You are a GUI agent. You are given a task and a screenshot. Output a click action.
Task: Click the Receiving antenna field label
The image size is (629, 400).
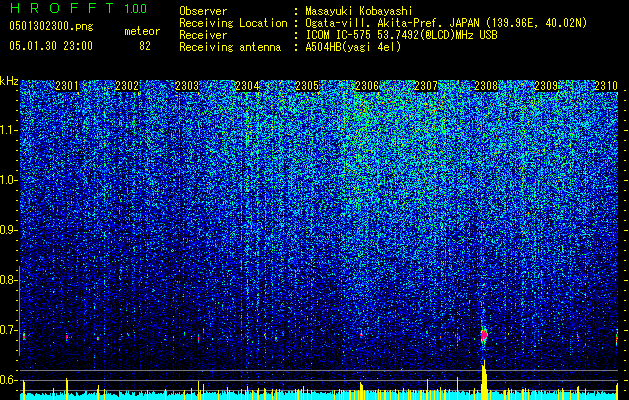230,47
